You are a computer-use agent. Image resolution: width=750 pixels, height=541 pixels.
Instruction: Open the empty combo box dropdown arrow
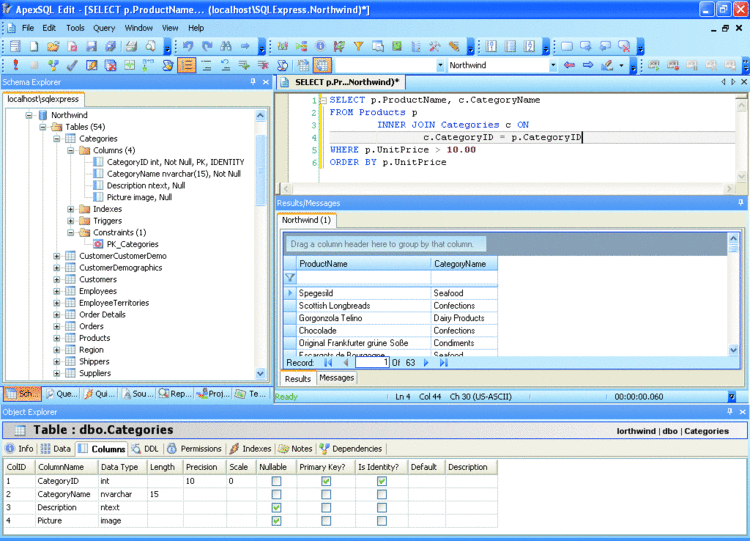(440, 65)
